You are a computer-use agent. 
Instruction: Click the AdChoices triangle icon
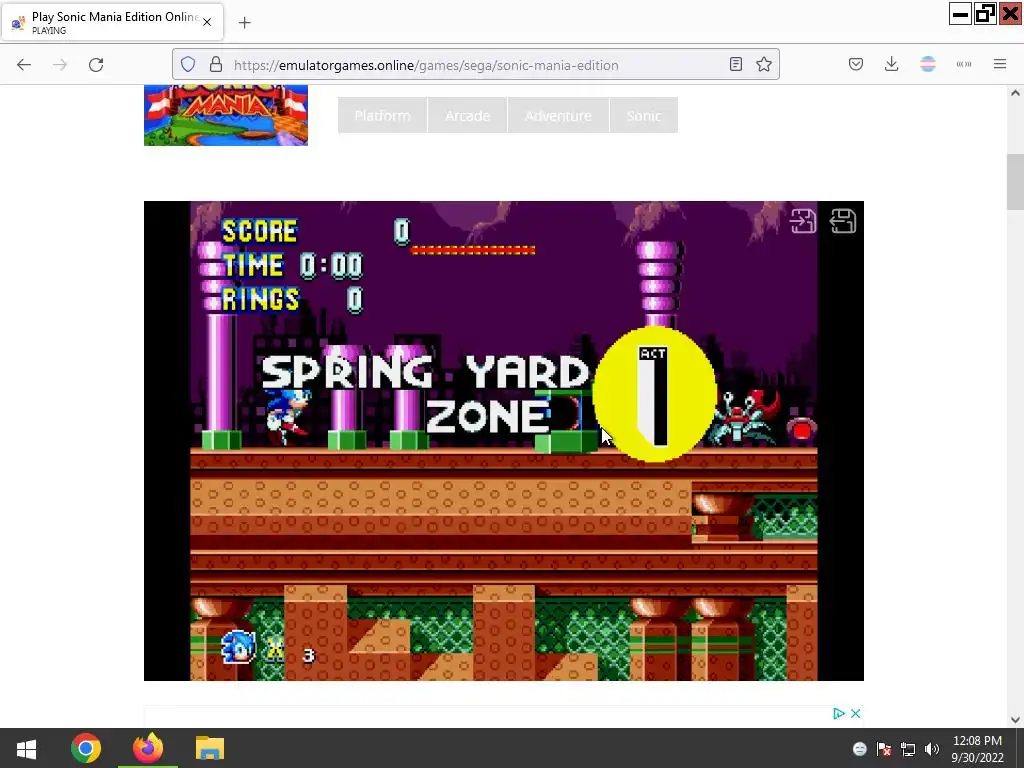tap(839, 713)
